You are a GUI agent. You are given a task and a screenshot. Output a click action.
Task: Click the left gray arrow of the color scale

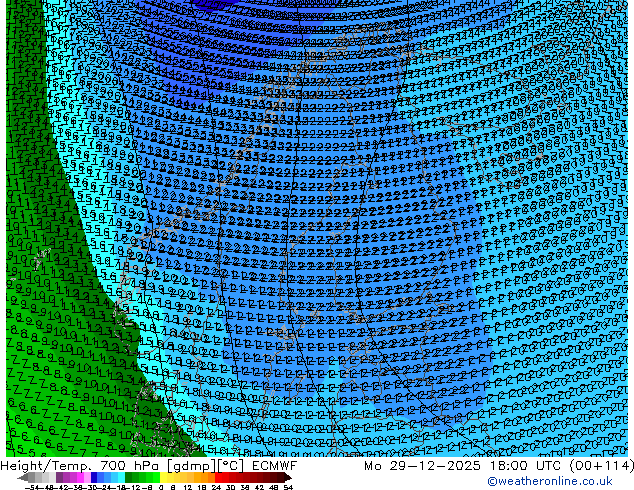pyautogui.click(x=22, y=477)
